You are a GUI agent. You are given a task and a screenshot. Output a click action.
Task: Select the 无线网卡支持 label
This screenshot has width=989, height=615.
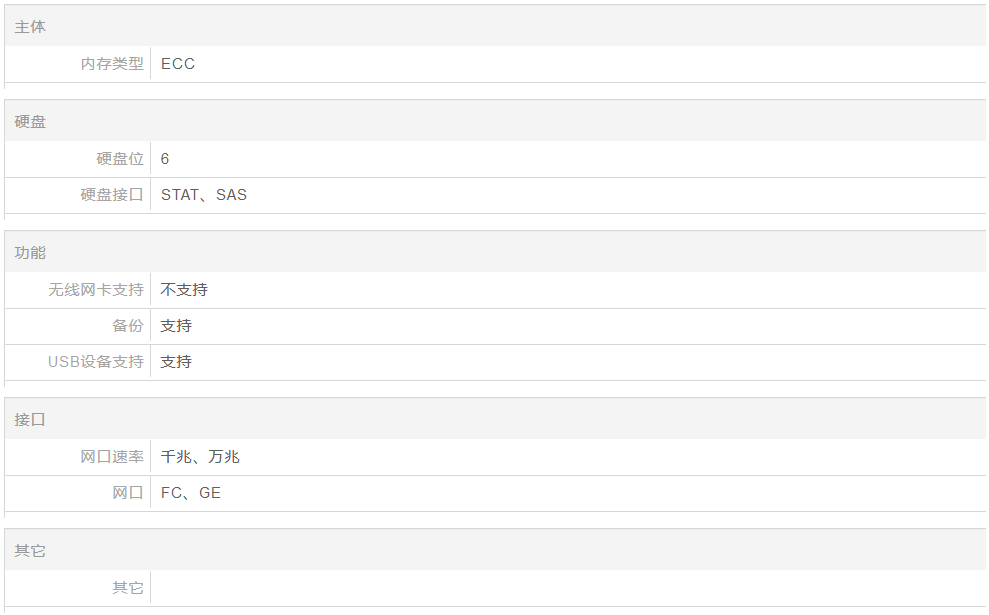point(96,290)
